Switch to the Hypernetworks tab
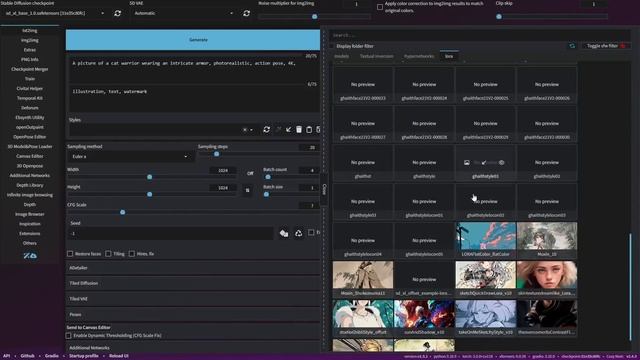This screenshot has height=360, width=640. click(x=419, y=56)
